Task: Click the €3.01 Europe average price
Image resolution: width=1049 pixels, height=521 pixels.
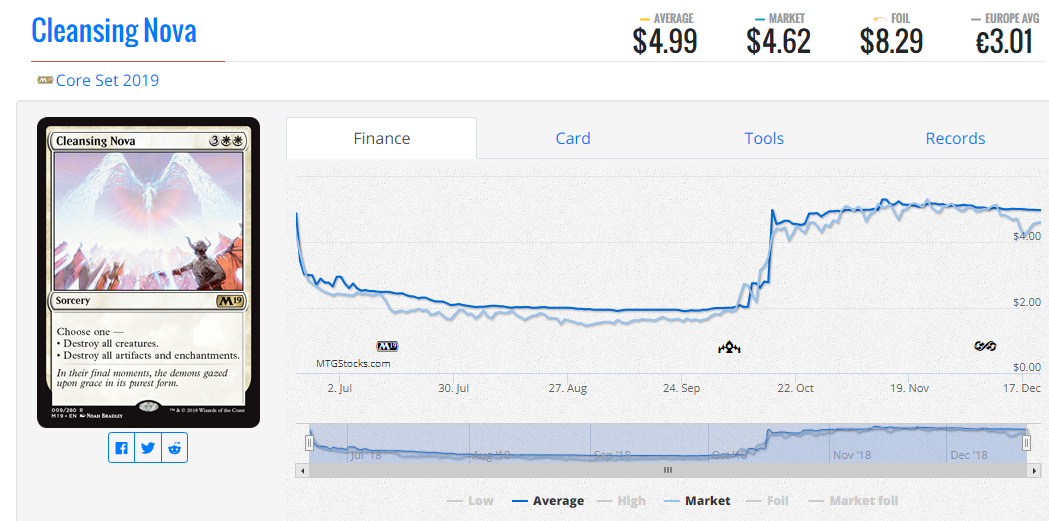Action: [x=1004, y=41]
